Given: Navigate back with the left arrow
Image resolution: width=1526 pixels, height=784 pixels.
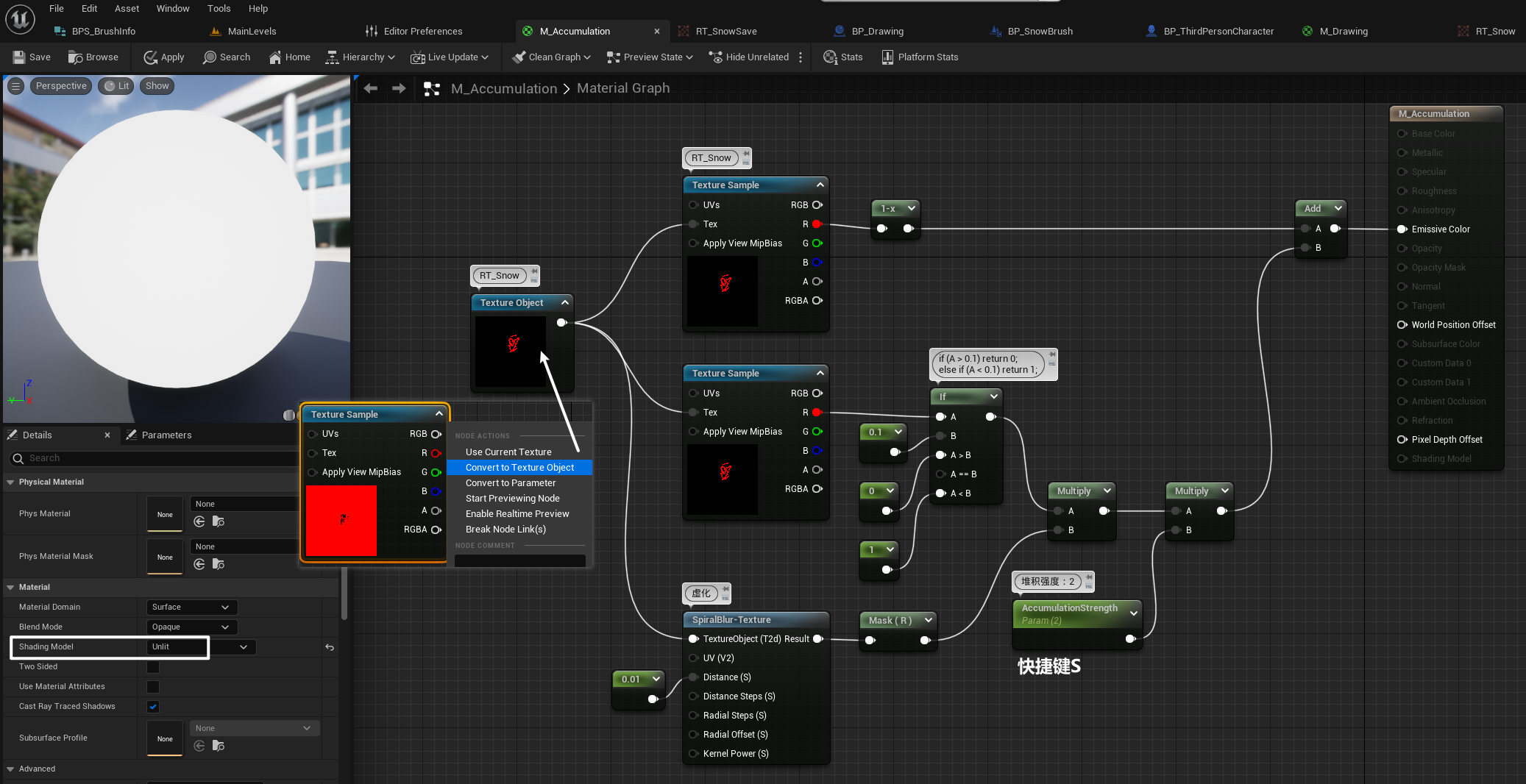Looking at the screenshot, I should [371, 88].
